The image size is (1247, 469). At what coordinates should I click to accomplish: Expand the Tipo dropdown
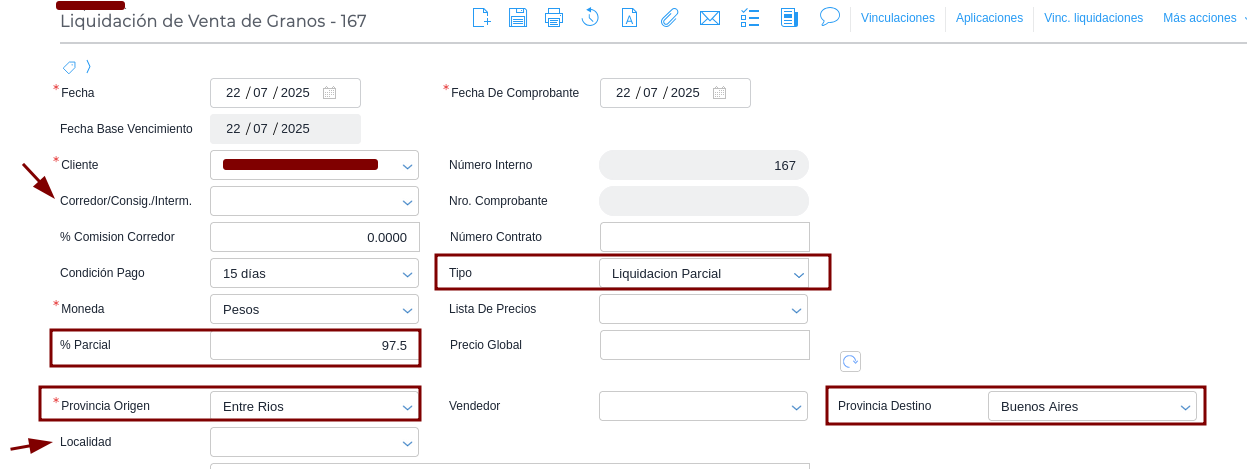(x=703, y=273)
